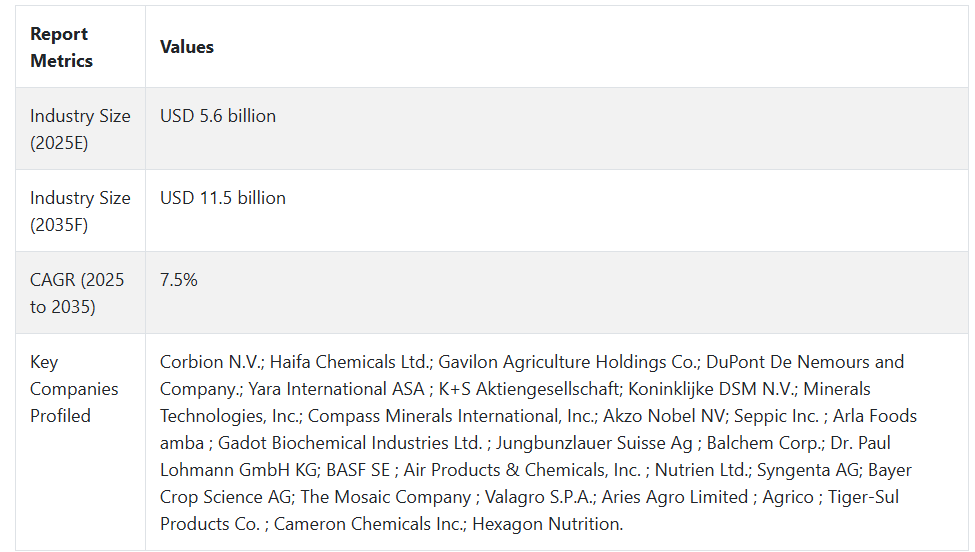Click the Corbion N.V. company name
The image size is (975, 552).
[x=211, y=362]
